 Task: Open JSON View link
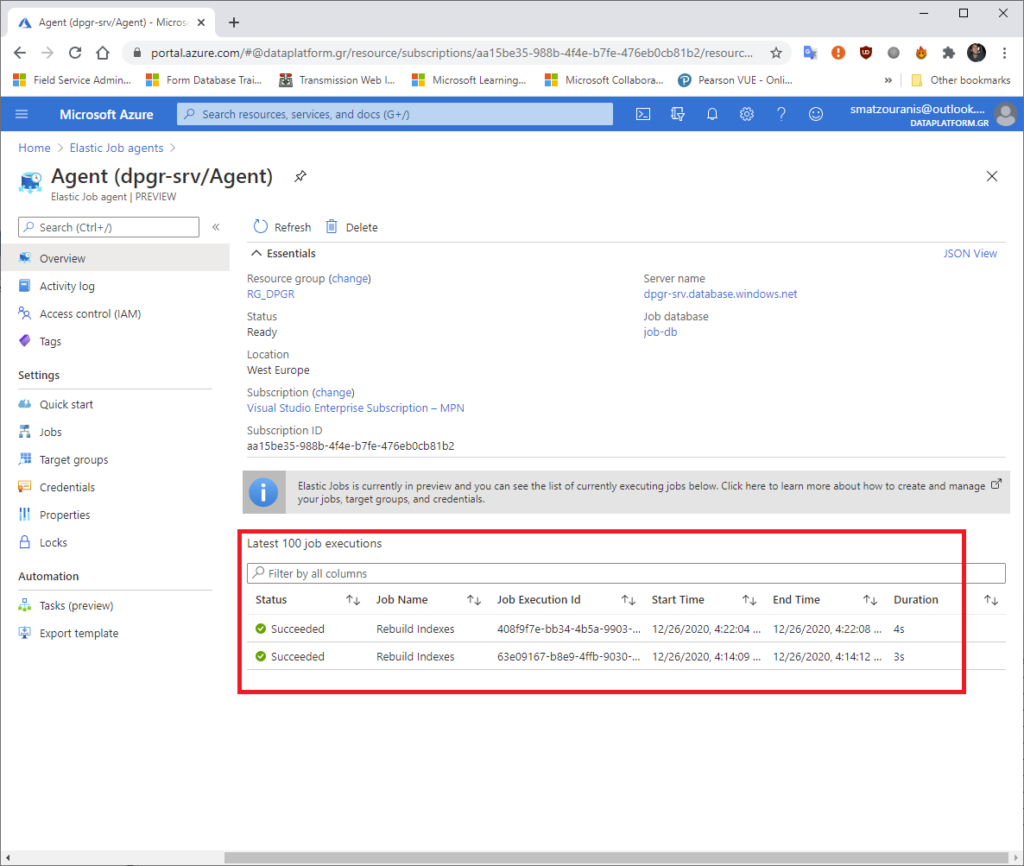coord(970,253)
